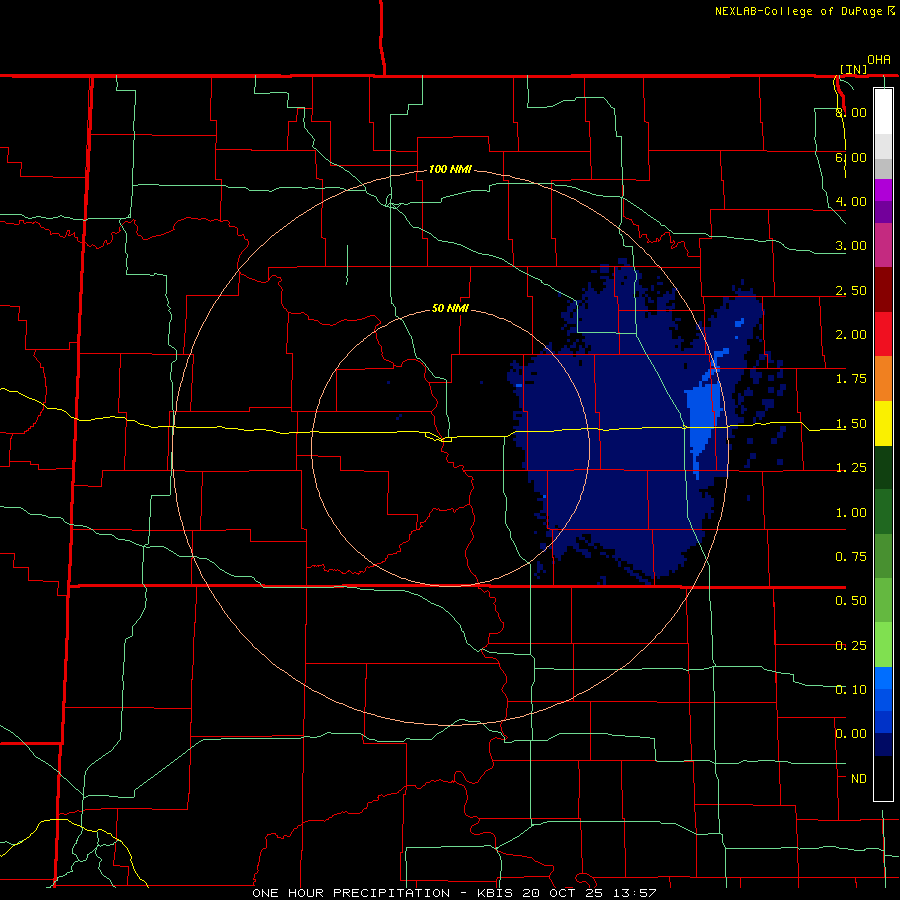Click the 0.25 legend value
Screen dimensions: 900x900
coord(851,646)
